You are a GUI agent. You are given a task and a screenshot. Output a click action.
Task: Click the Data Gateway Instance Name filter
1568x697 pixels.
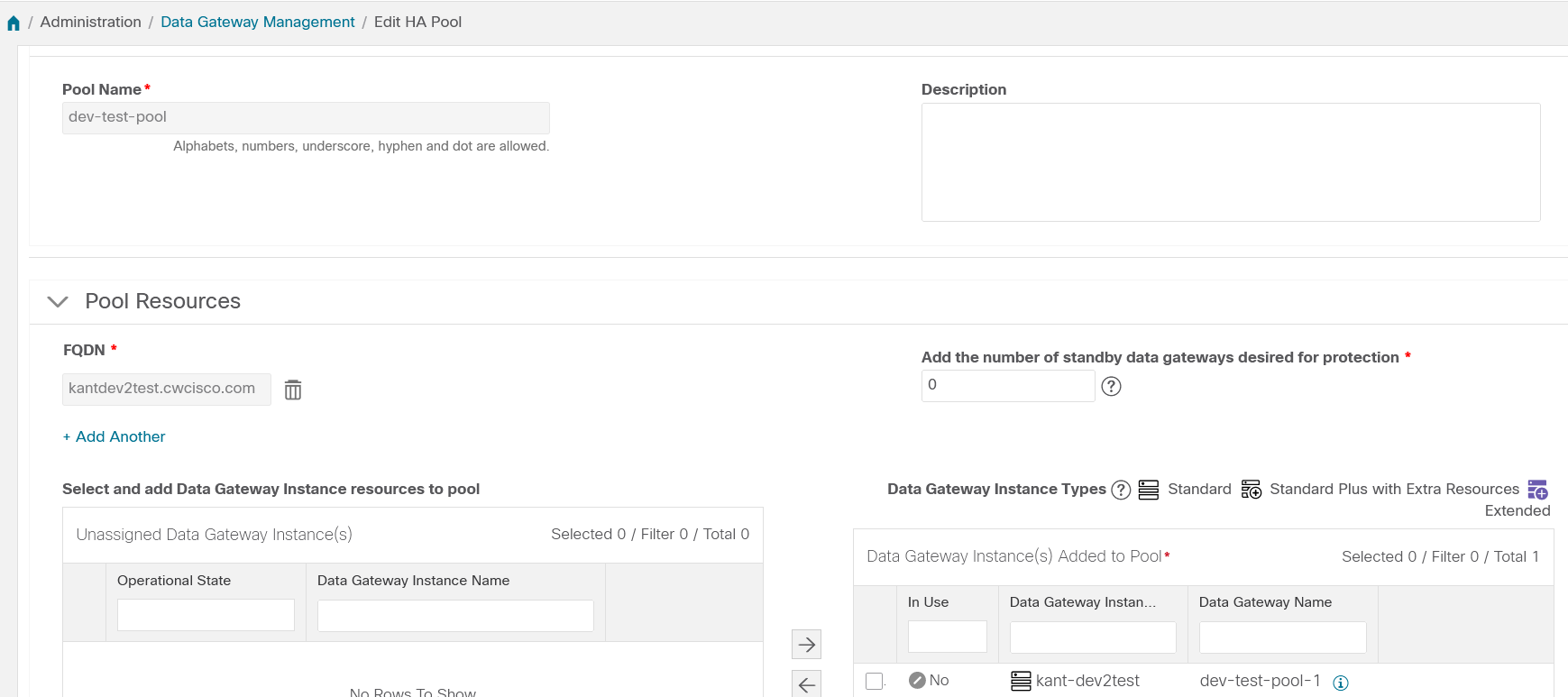(x=455, y=616)
